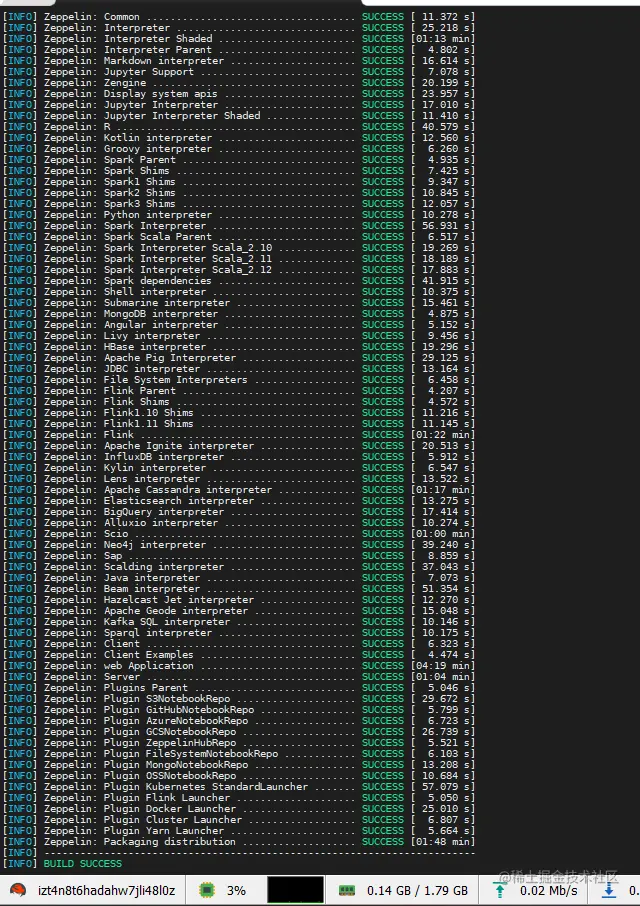Viewport: 640px width, 906px height.
Task: Click the 'Zeppelin: MongoDB interpreter' line
Action: coord(239,314)
